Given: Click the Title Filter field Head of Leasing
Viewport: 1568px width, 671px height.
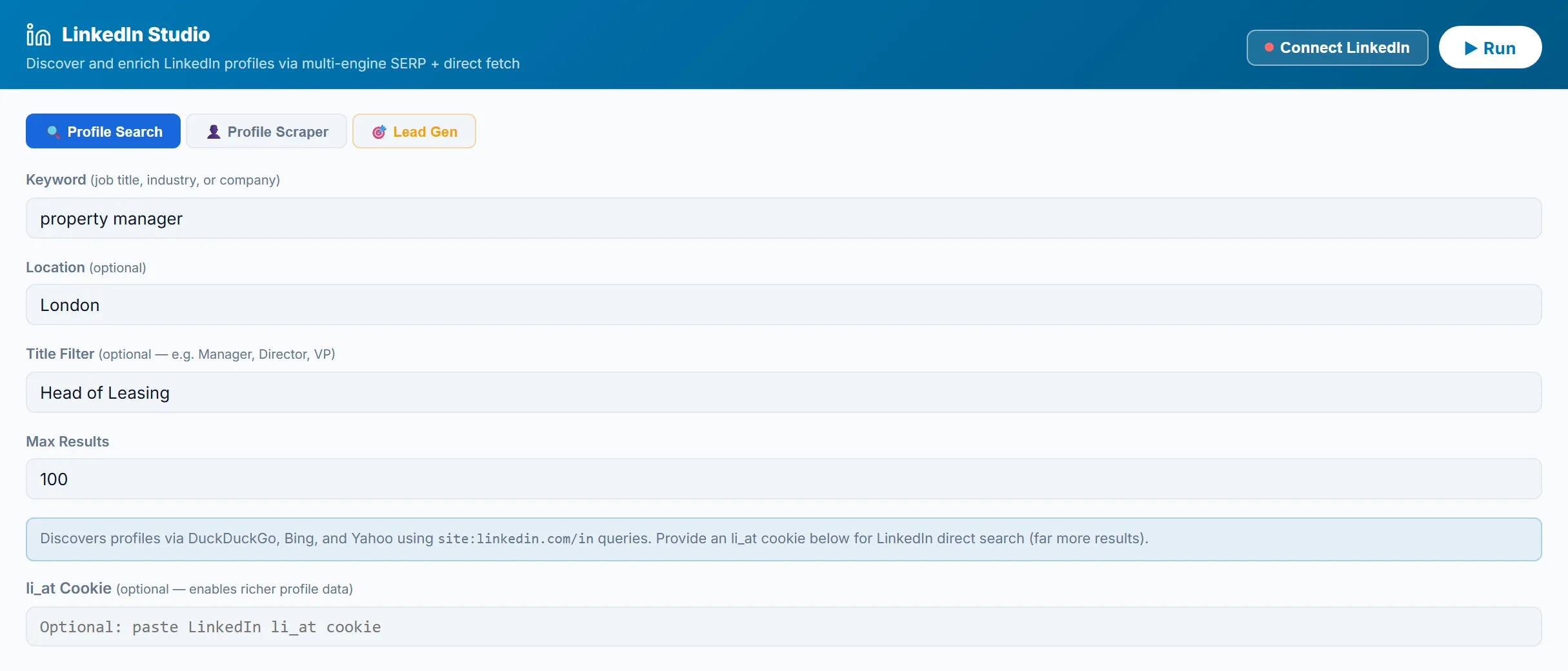Looking at the screenshot, I should click(783, 392).
